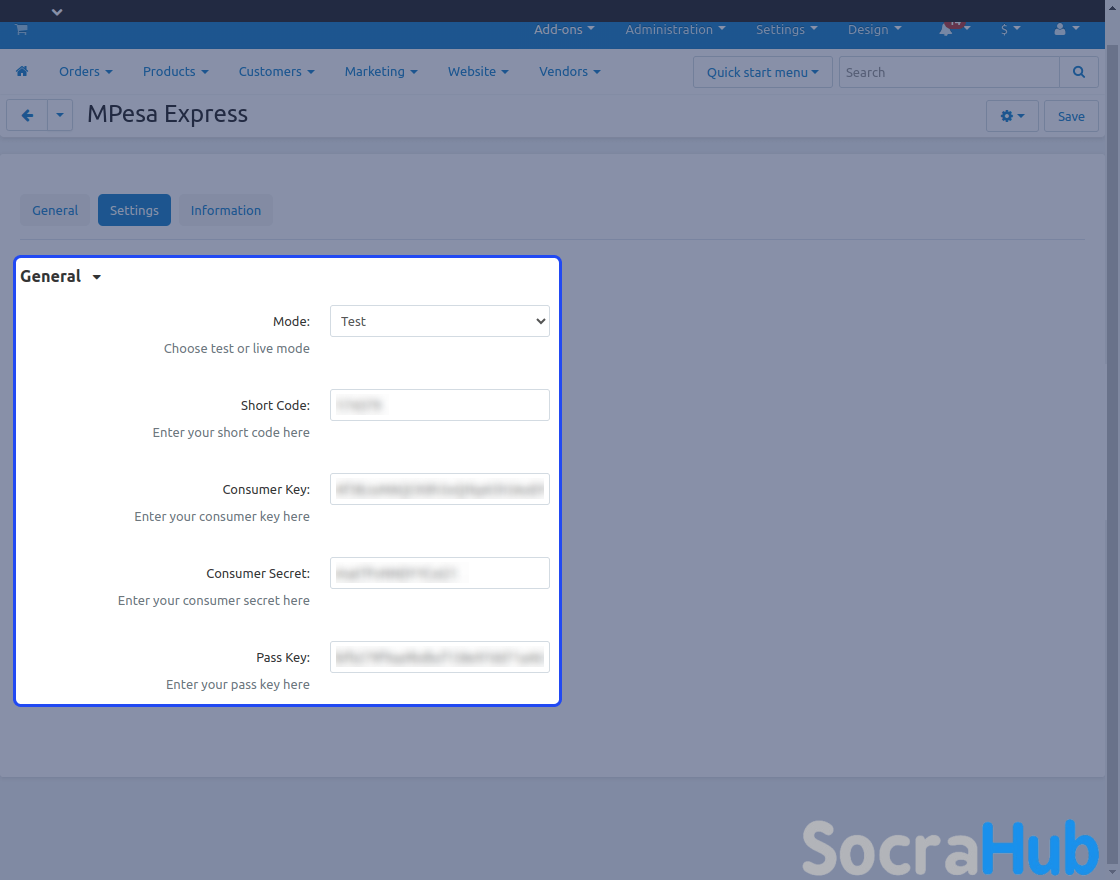The image size is (1120, 880).
Task: Click the search magnifier button
Action: tap(1078, 72)
